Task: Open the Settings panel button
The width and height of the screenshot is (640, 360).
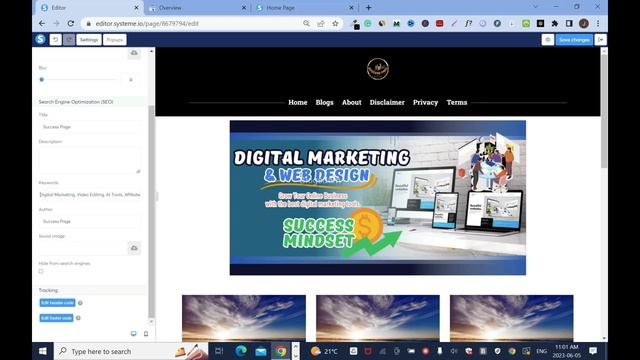Action: coord(89,40)
